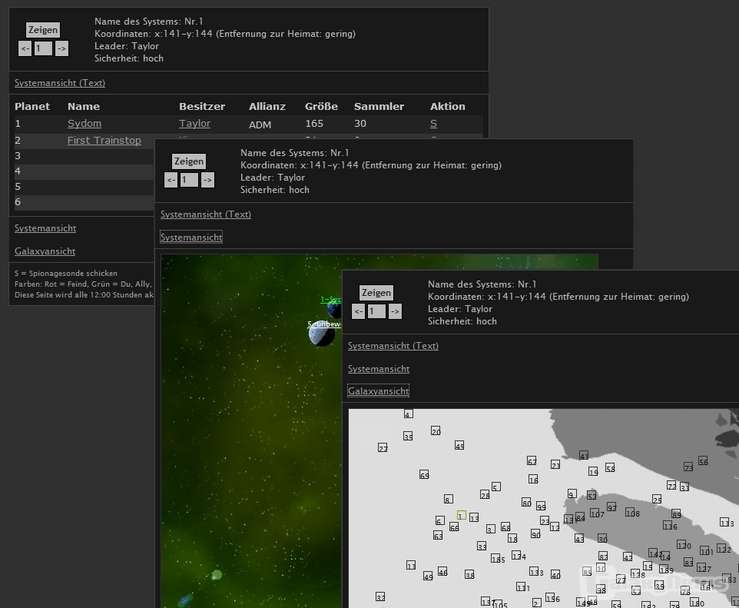Select system 28 on galaxy map
Image resolution: width=739 pixels, height=608 pixels.
(485, 494)
